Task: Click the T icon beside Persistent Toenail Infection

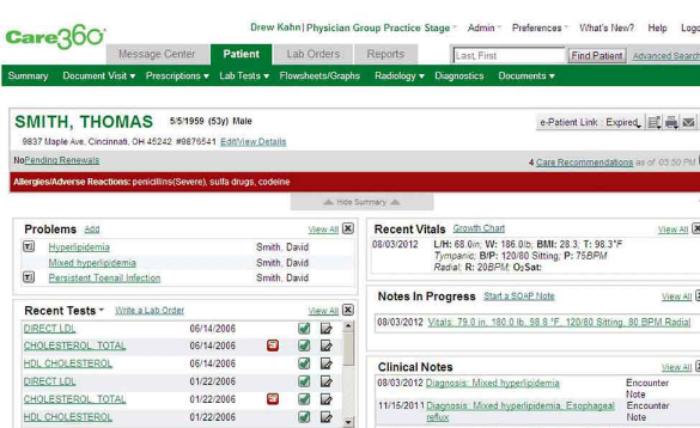Action: pyautogui.click(x=29, y=278)
